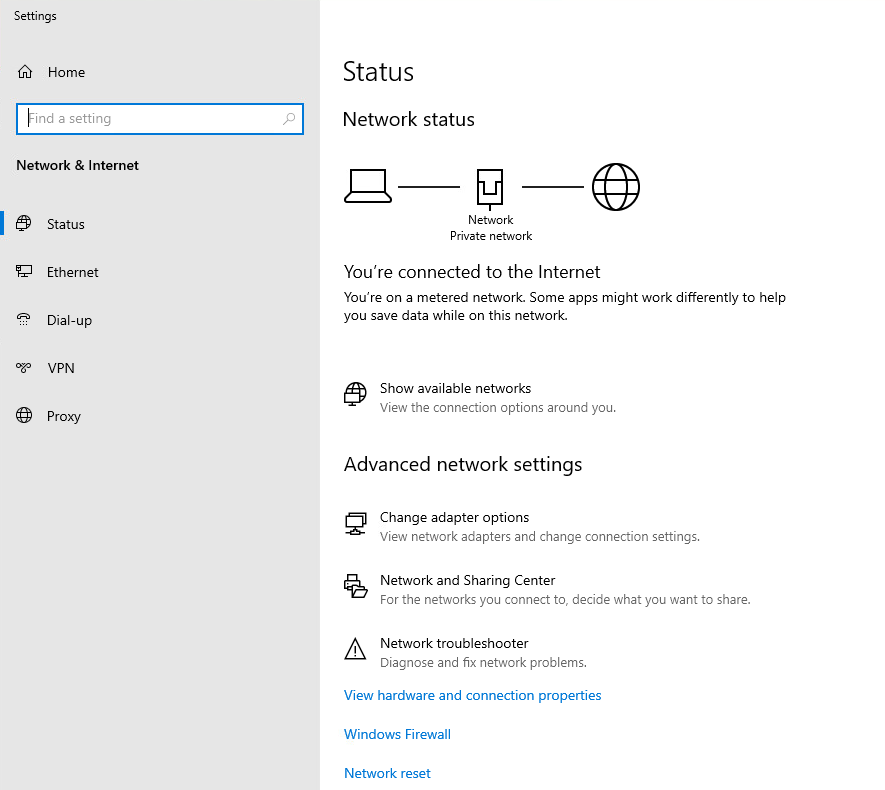Click the Network troubleshooter warning icon
885x790 pixels.
[355, 649]
